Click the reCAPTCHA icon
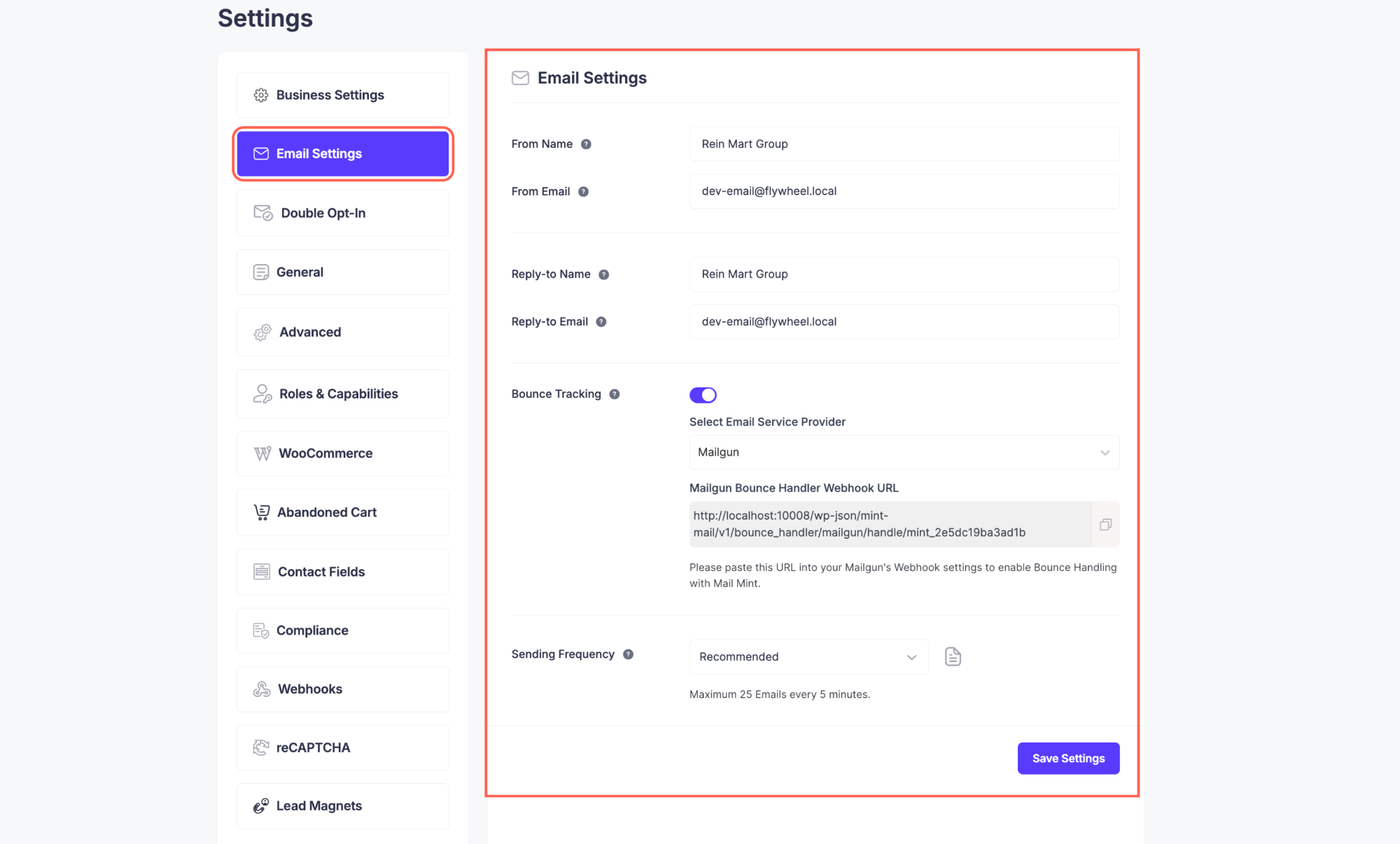This screenshot has height=844, width=1400. click(x=261, y=747)
